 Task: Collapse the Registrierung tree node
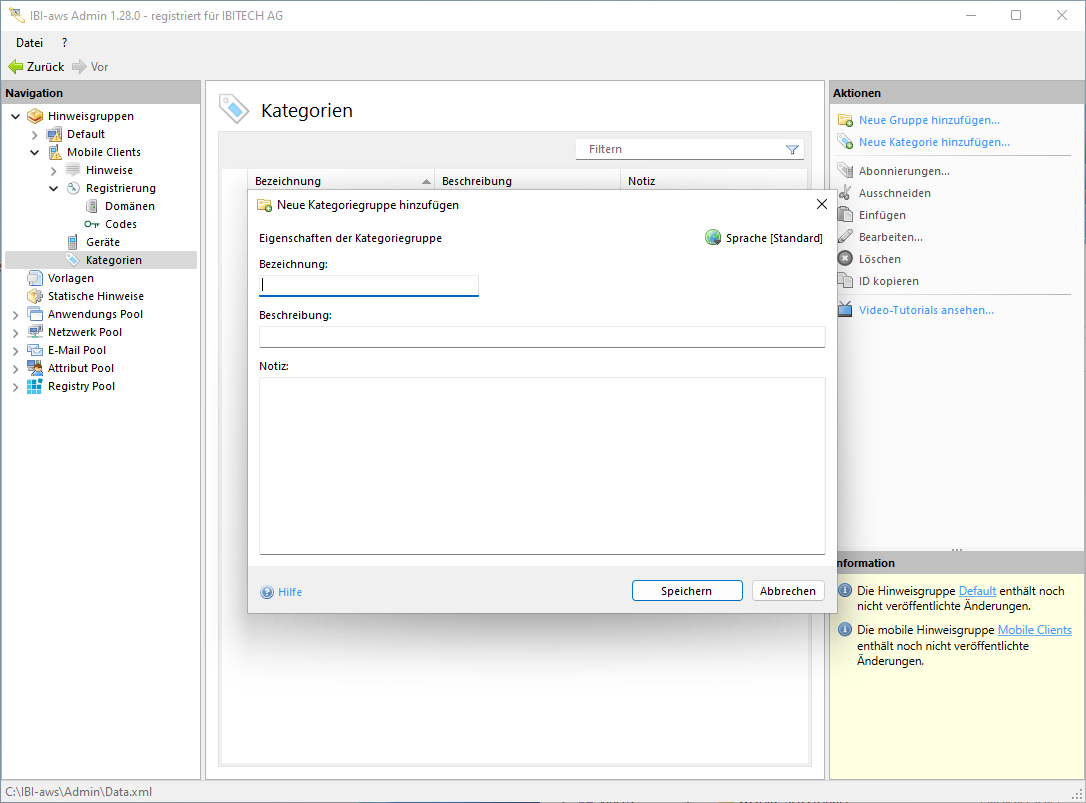pyautogui.click(x=54, y=189)
